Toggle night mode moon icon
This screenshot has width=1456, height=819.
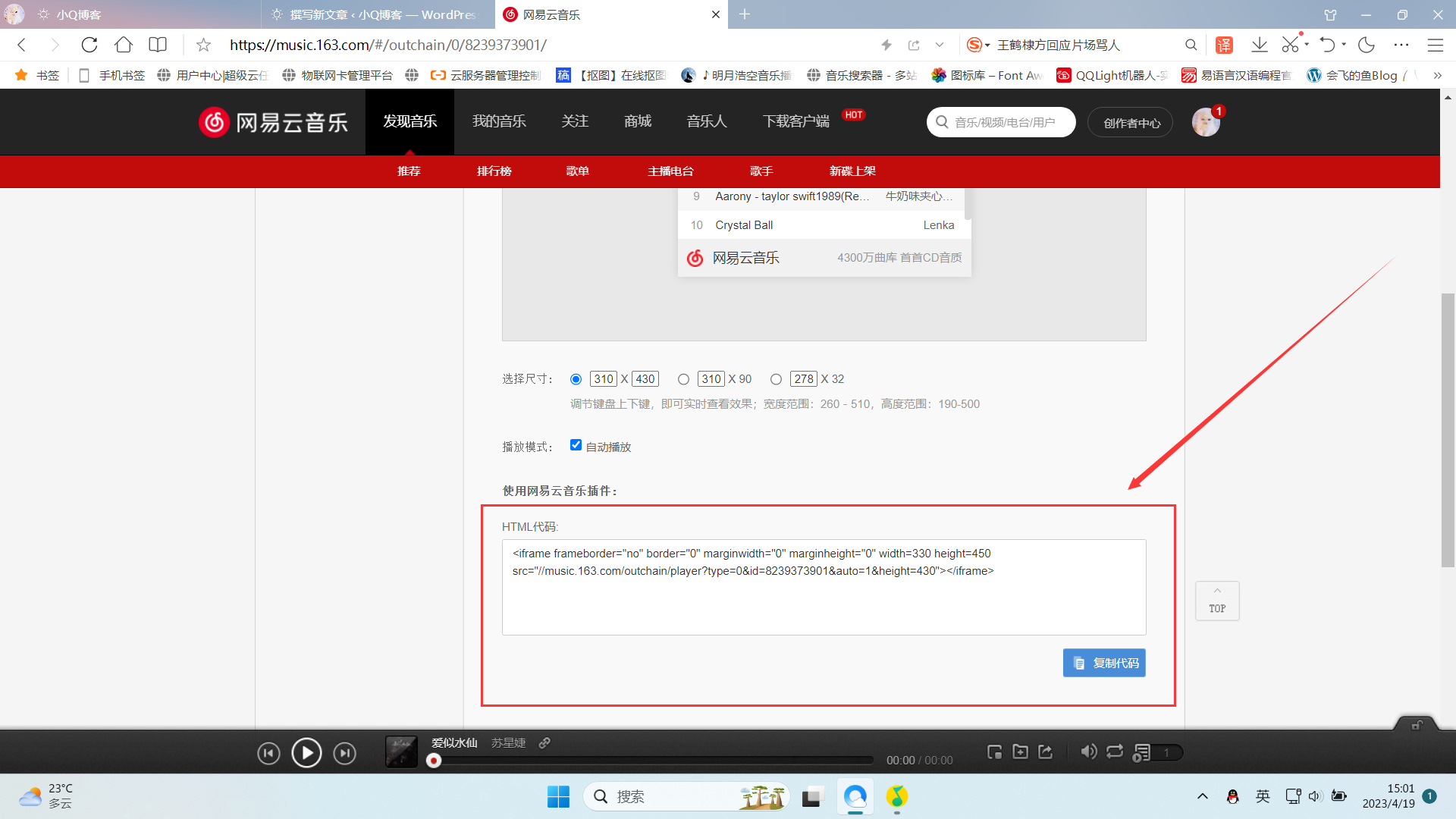[1367, 45]
